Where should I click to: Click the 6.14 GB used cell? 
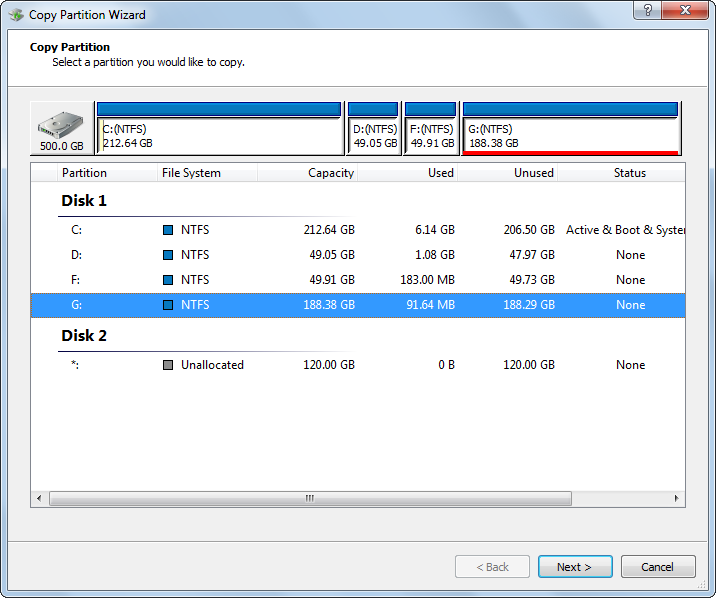coord(435,230)
